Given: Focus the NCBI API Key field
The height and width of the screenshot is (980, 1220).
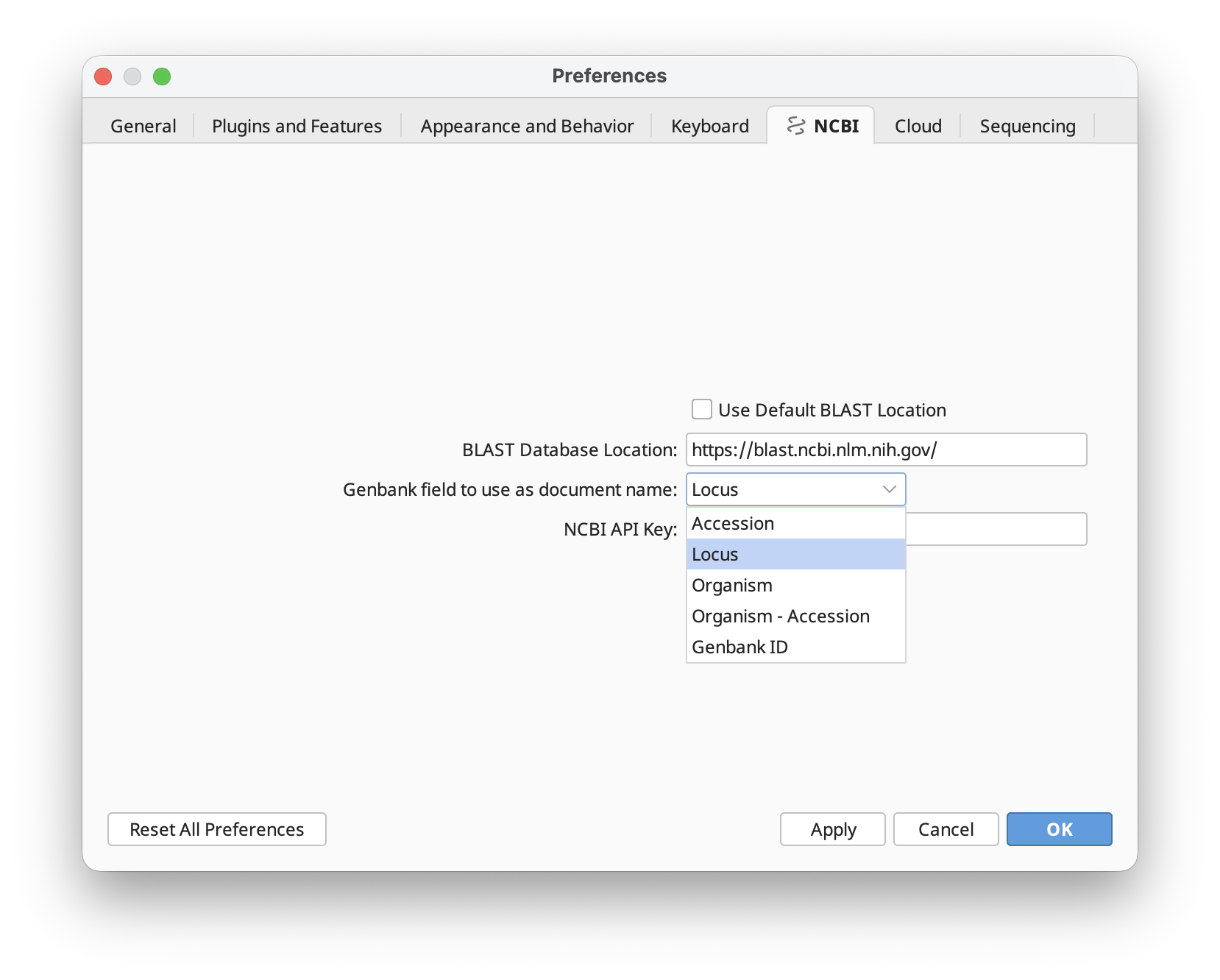Looking at the screenshot, I should pos(996,529).
